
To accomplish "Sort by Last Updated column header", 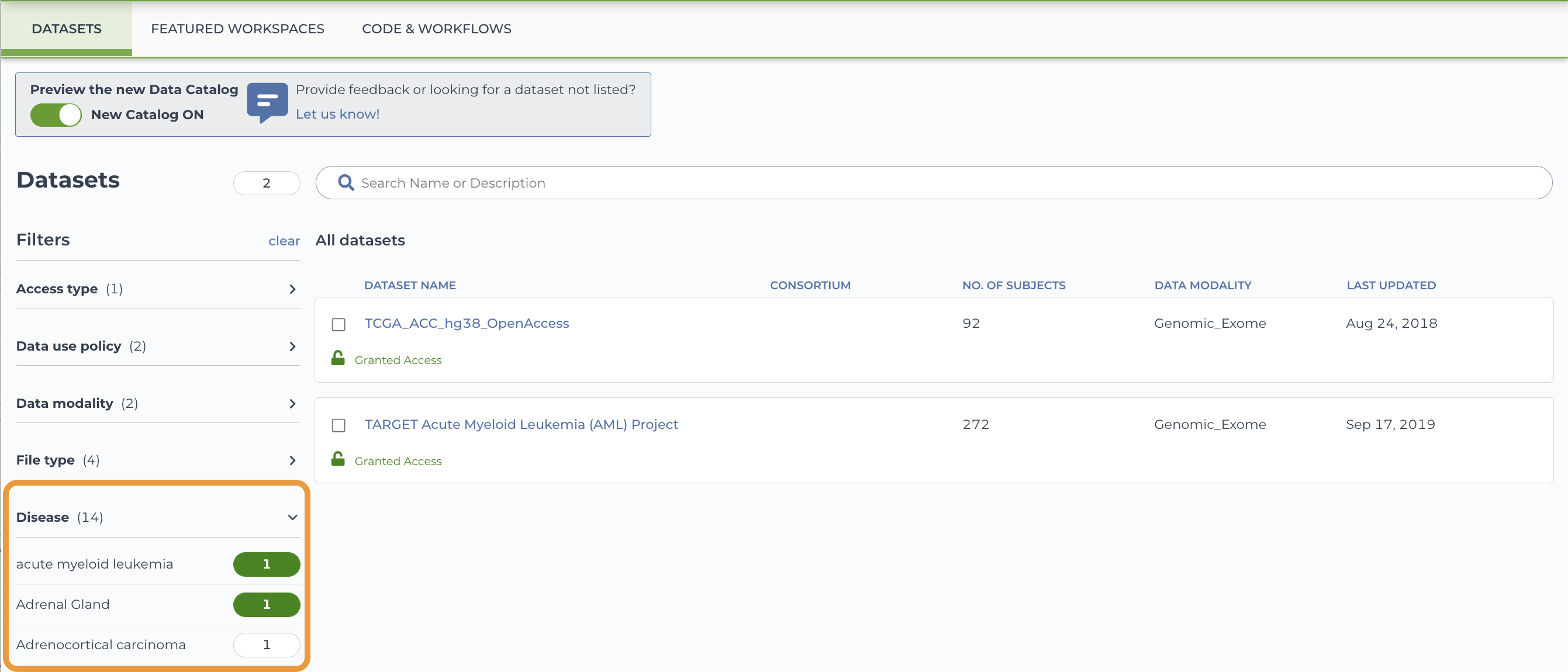I will (1391, 285).
